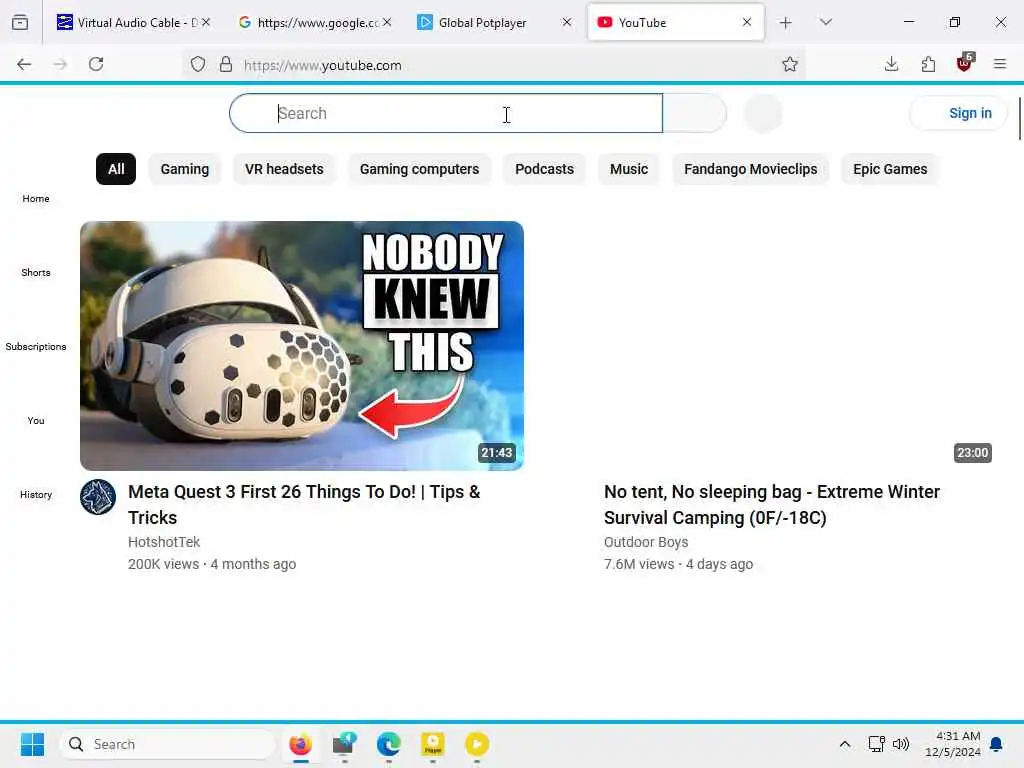Click the page vertical scrollbar
This screenshot has width=1024, height=768.
[1019, 118]
